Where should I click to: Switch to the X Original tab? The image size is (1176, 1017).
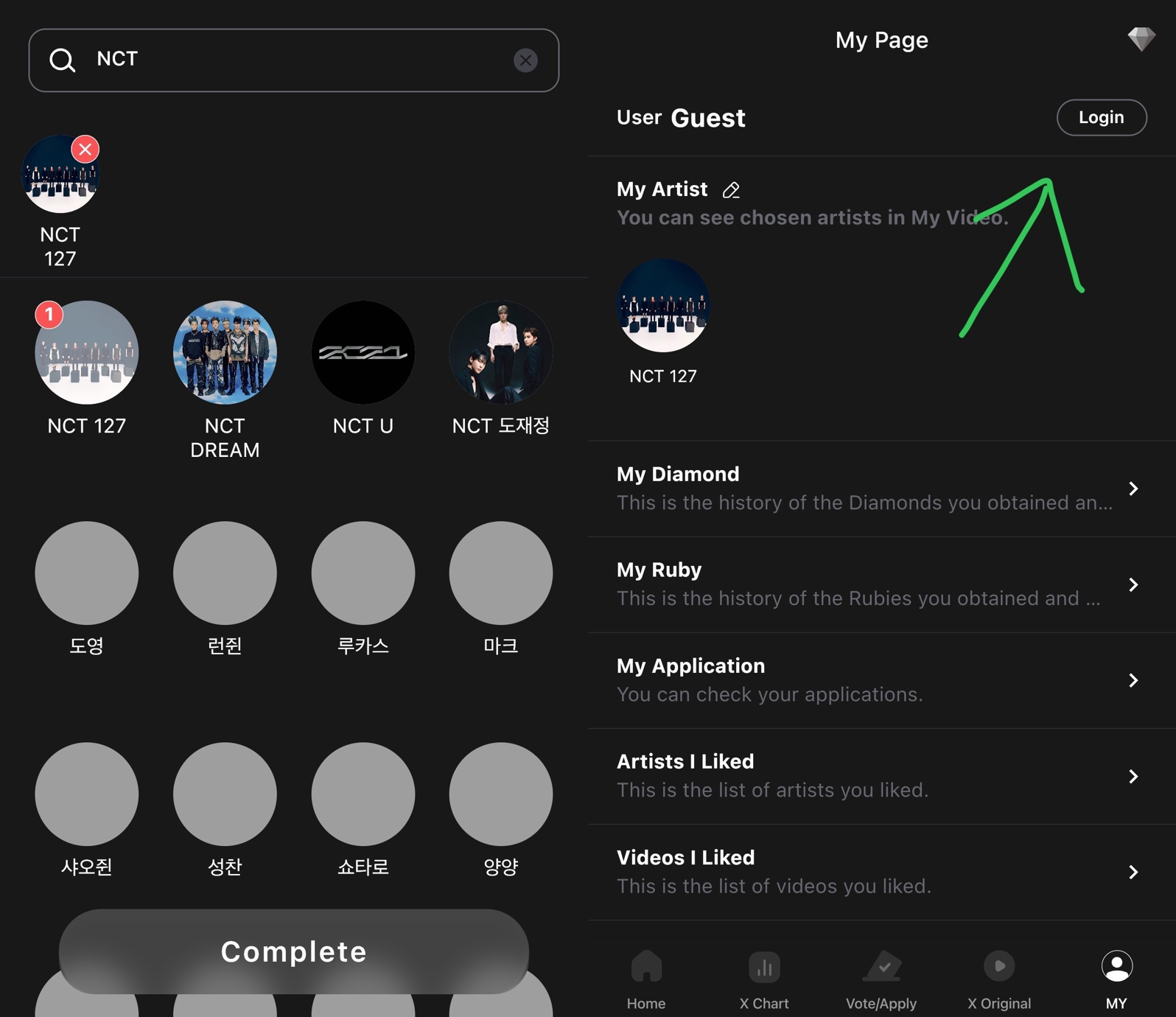(x=999, y=980)
